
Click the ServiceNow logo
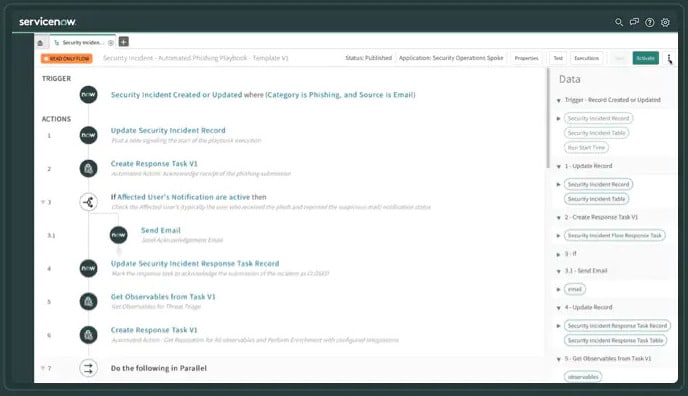pos(47,21)
